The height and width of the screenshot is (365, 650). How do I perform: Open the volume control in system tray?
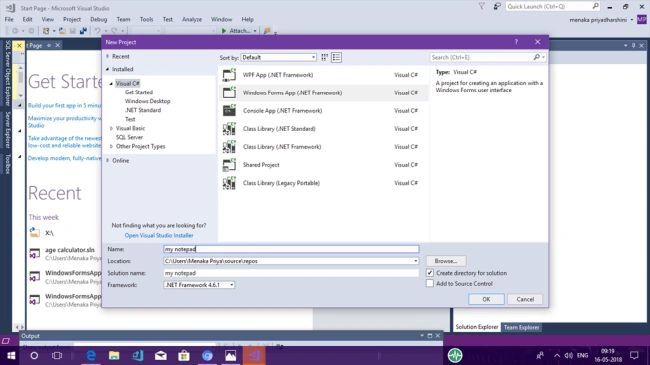(569, 355)
